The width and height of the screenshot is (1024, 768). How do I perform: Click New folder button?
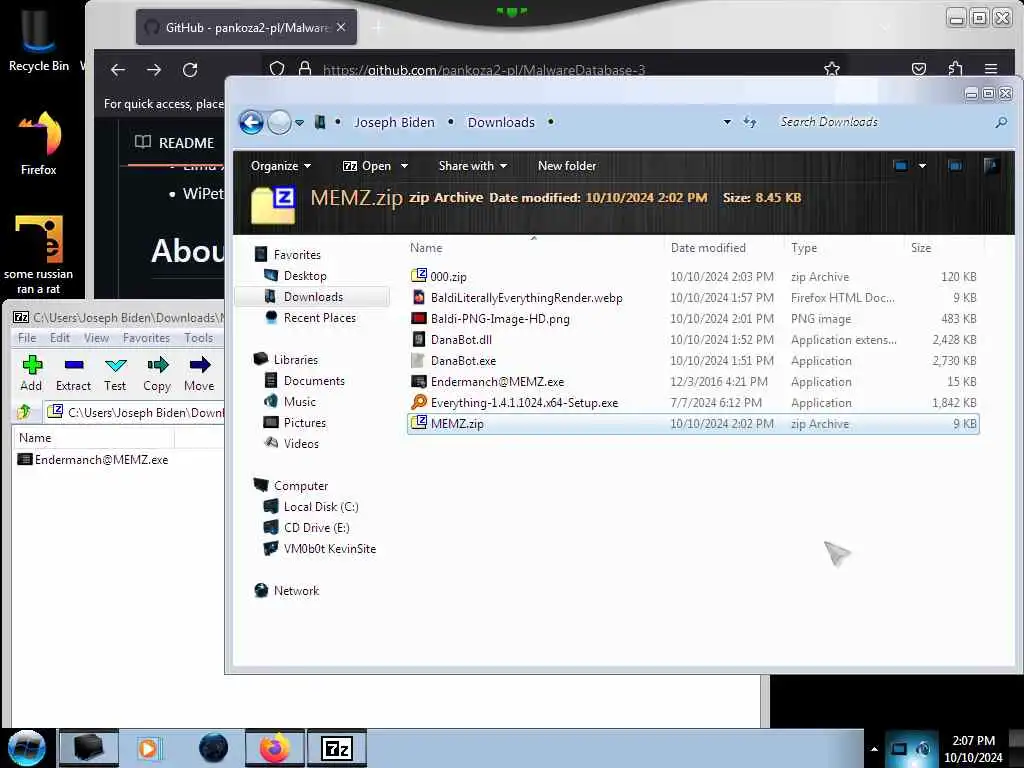[567, 166]
